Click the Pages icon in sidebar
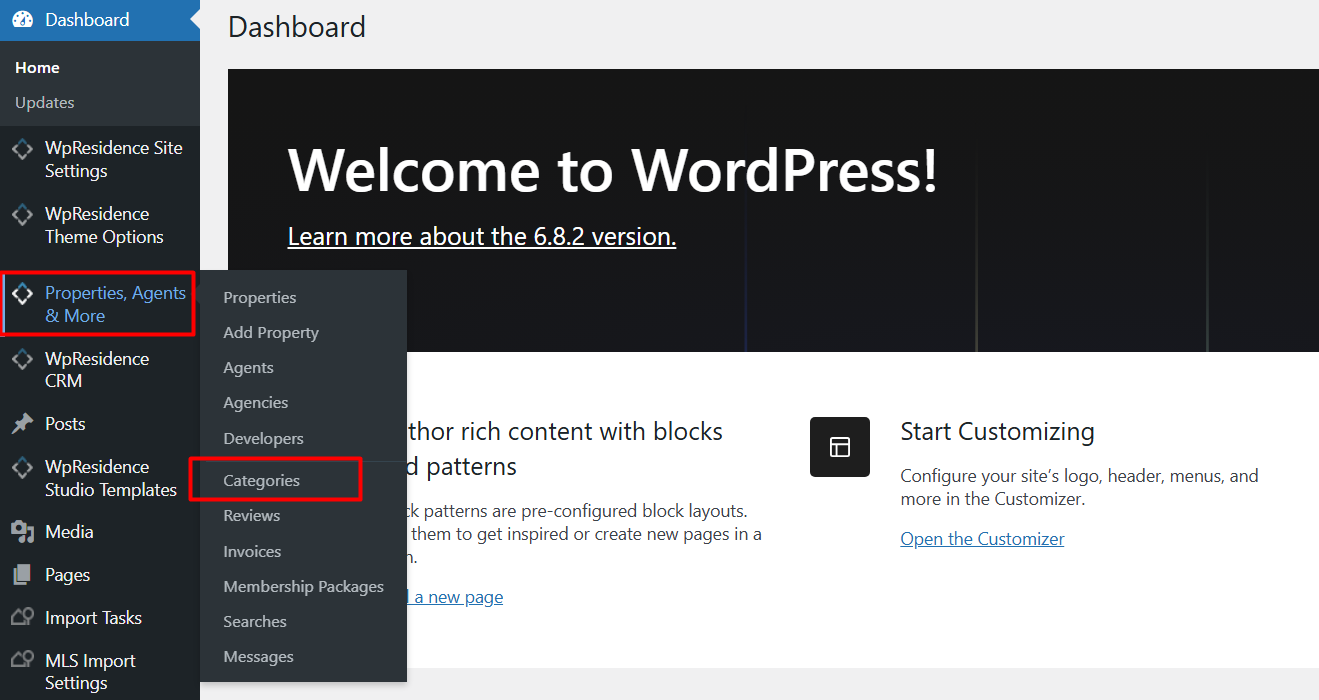Image resolution: width=1319 pixels, height=700 pixels. pyautogui.click(x=22, y=575)
